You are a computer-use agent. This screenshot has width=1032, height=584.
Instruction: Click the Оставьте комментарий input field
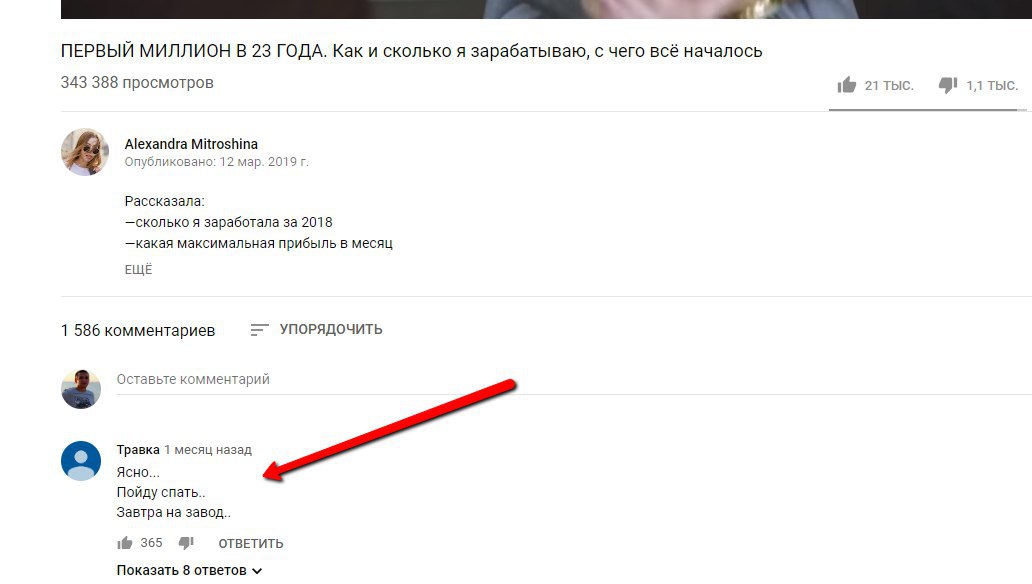point(574,380)
